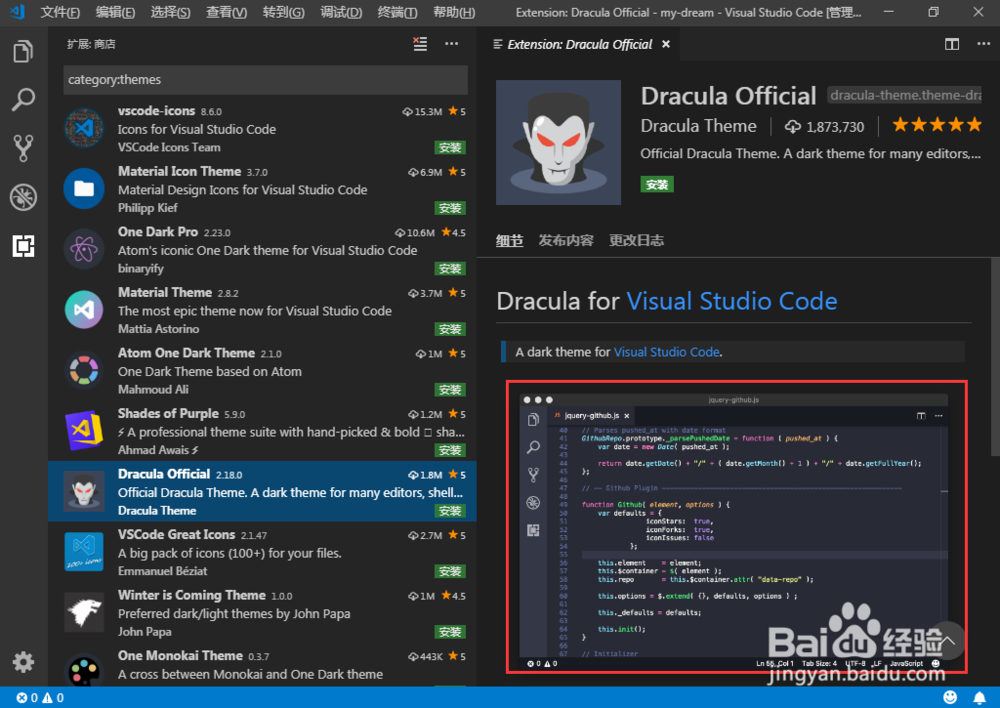
Task: Click the scroll-to-top circular arrow button
Action: pyautogui.click(x=948, y=640)
